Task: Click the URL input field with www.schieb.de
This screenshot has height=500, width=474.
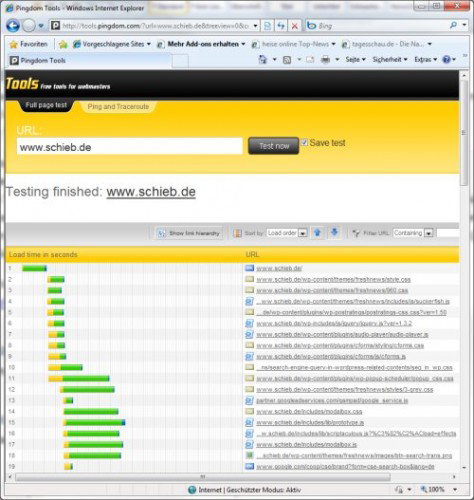Action: 130,147
